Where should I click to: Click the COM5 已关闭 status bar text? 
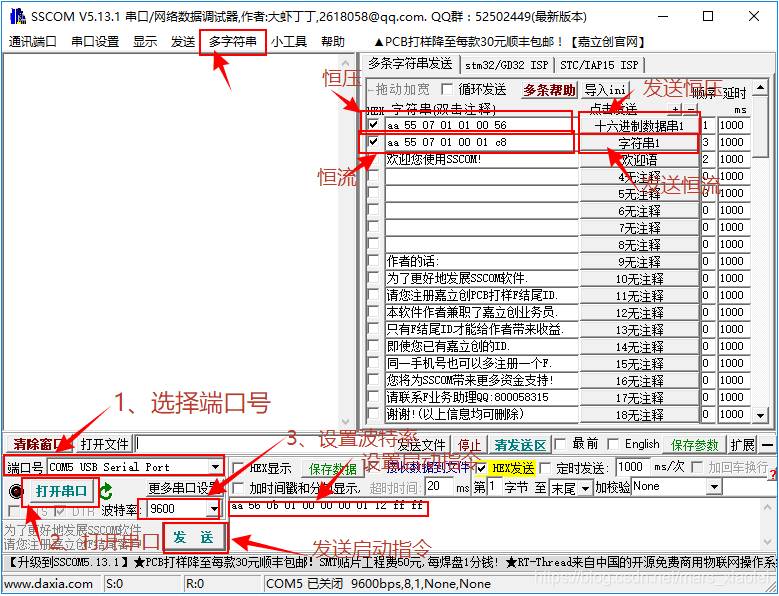click(305, 584)
